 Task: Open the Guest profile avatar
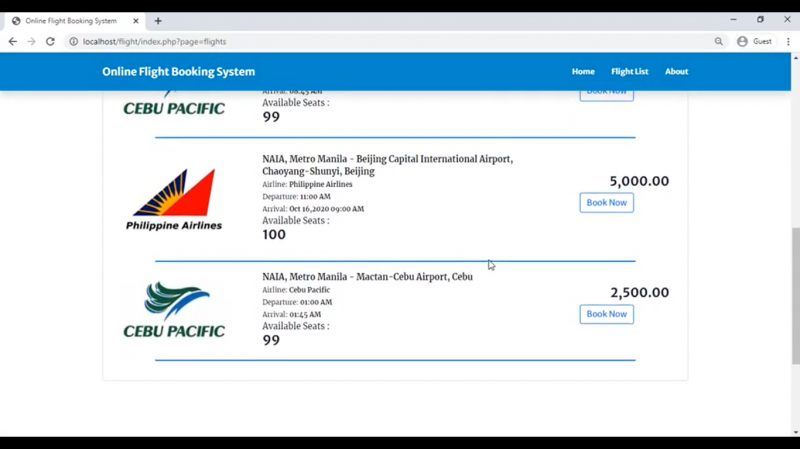click(x=742, y=41)
